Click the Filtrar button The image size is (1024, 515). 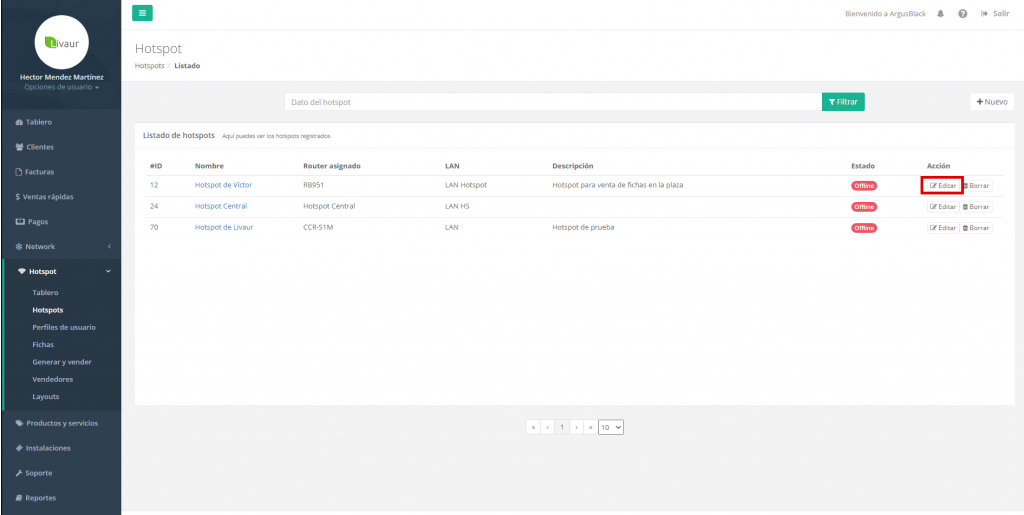tap(843, 102)
